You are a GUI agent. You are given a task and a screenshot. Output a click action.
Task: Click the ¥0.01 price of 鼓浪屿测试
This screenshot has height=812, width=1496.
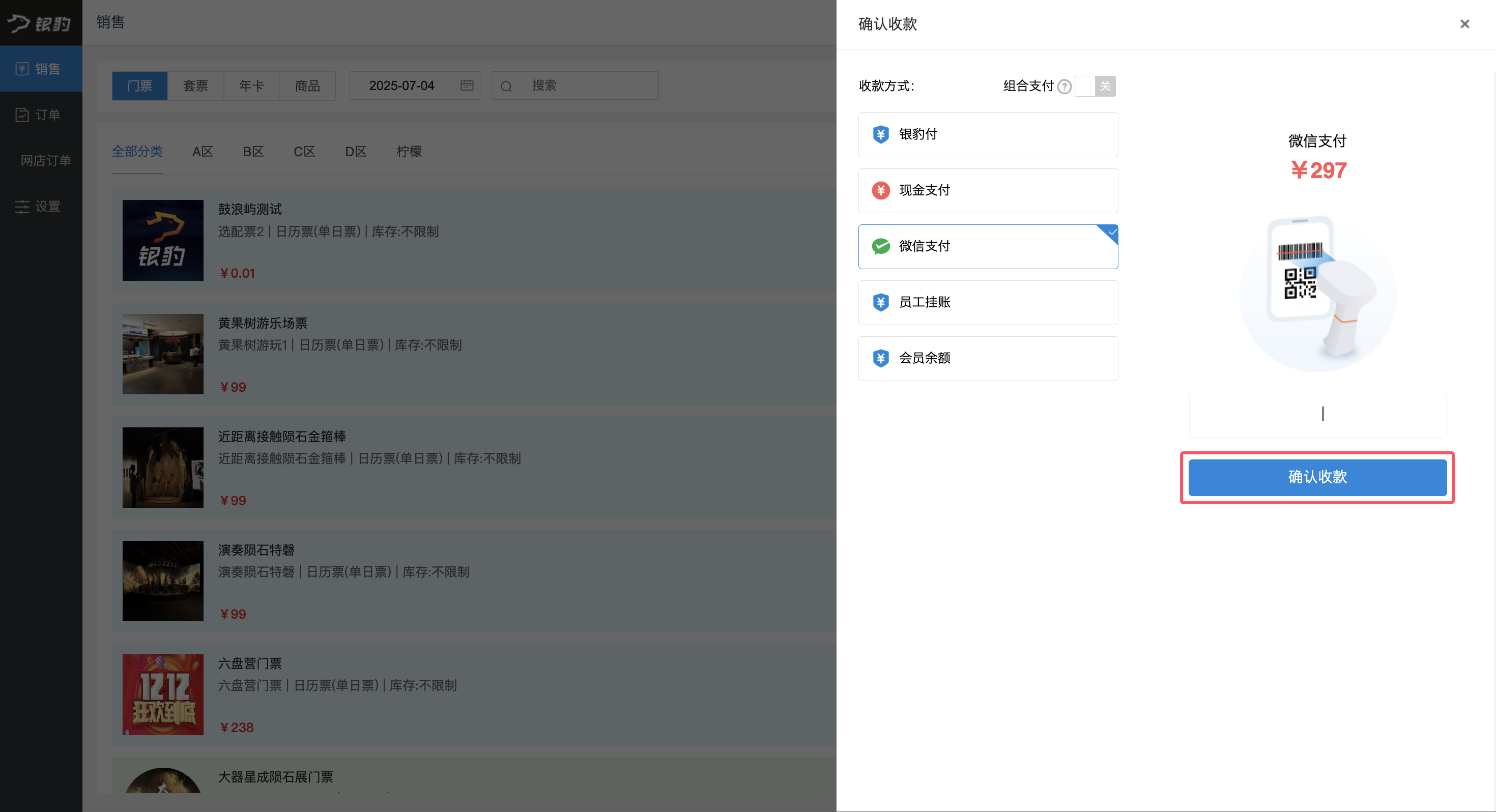[x=237, y=273]
